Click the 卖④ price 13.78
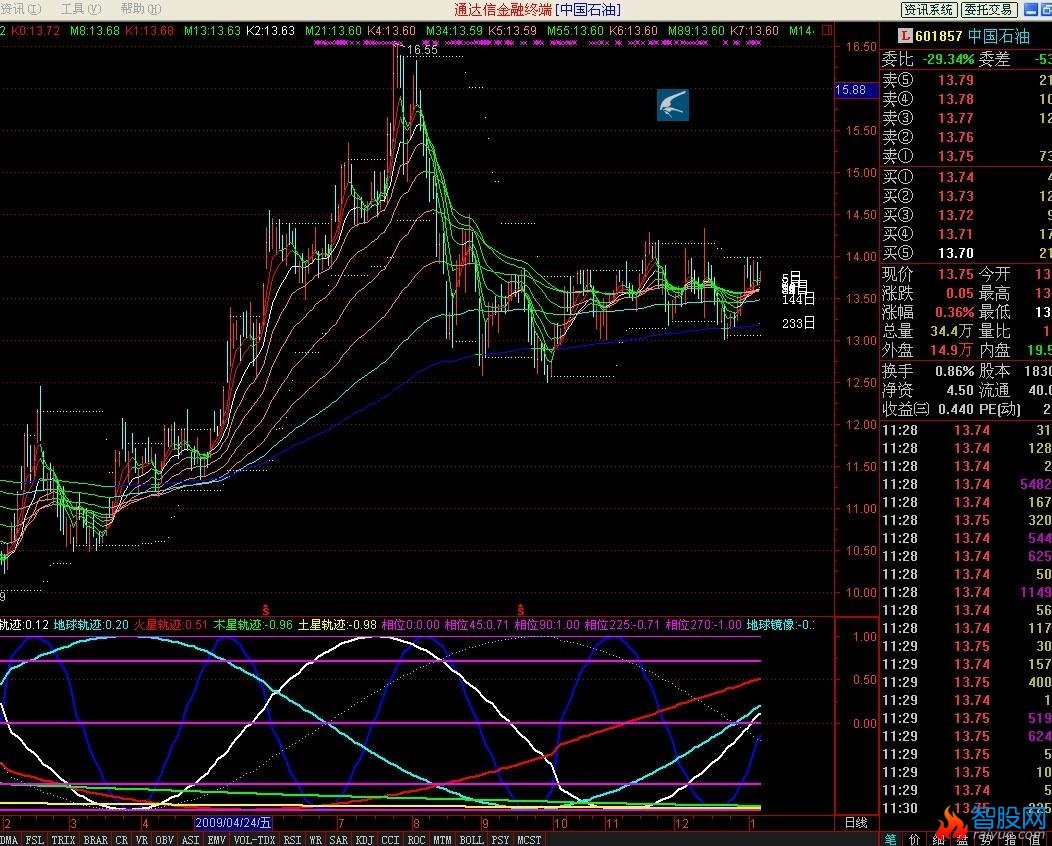1052x846 pixels. 955,99
